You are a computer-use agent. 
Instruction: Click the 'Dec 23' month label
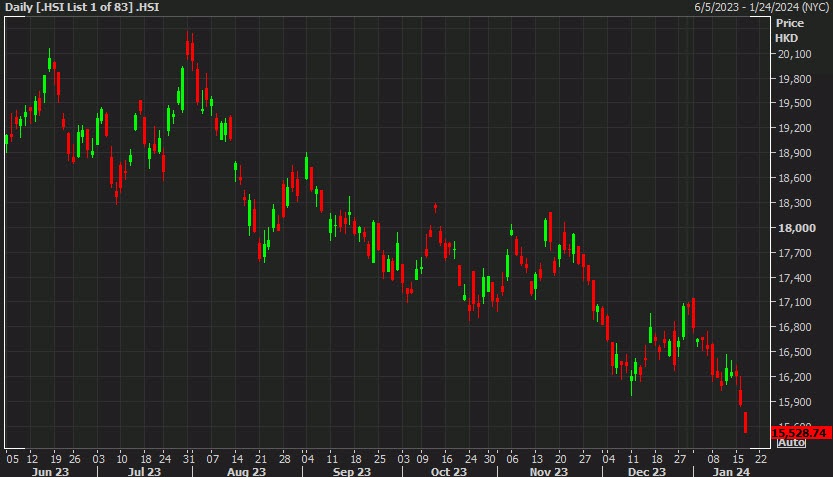tap(647, 471)
